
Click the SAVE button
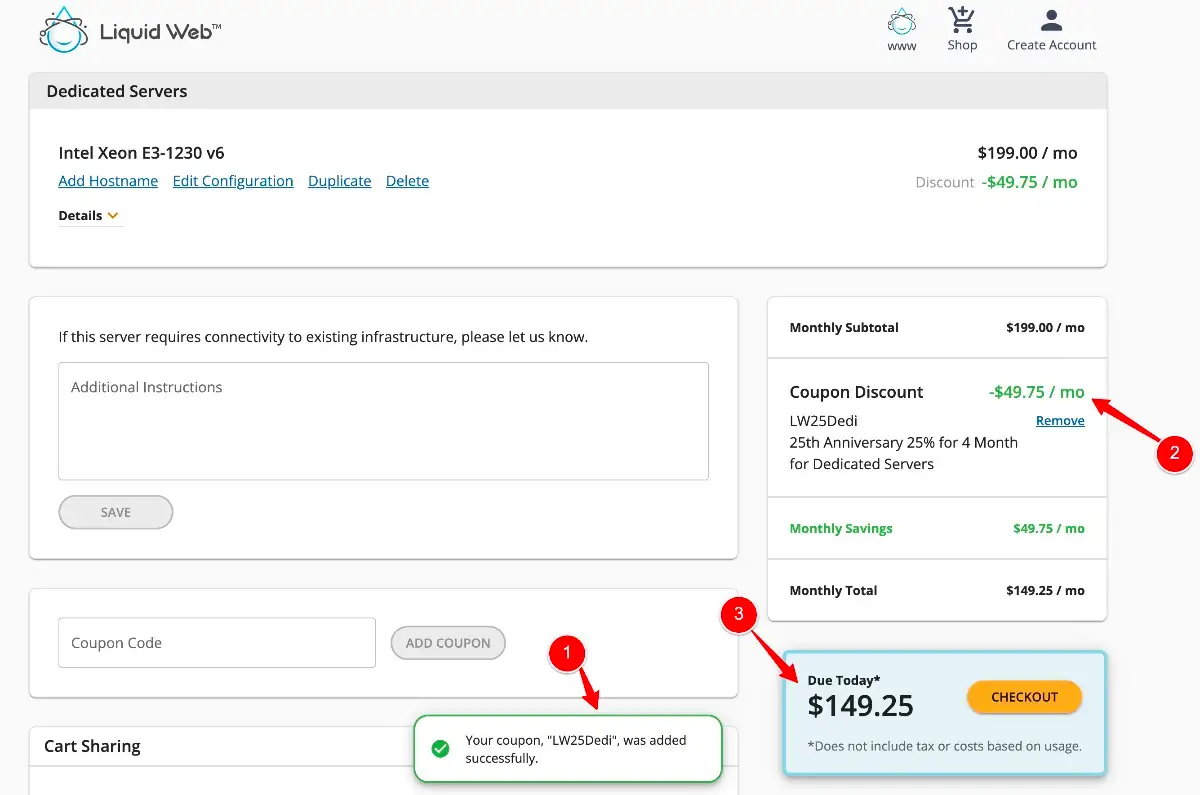click(116, 512)
